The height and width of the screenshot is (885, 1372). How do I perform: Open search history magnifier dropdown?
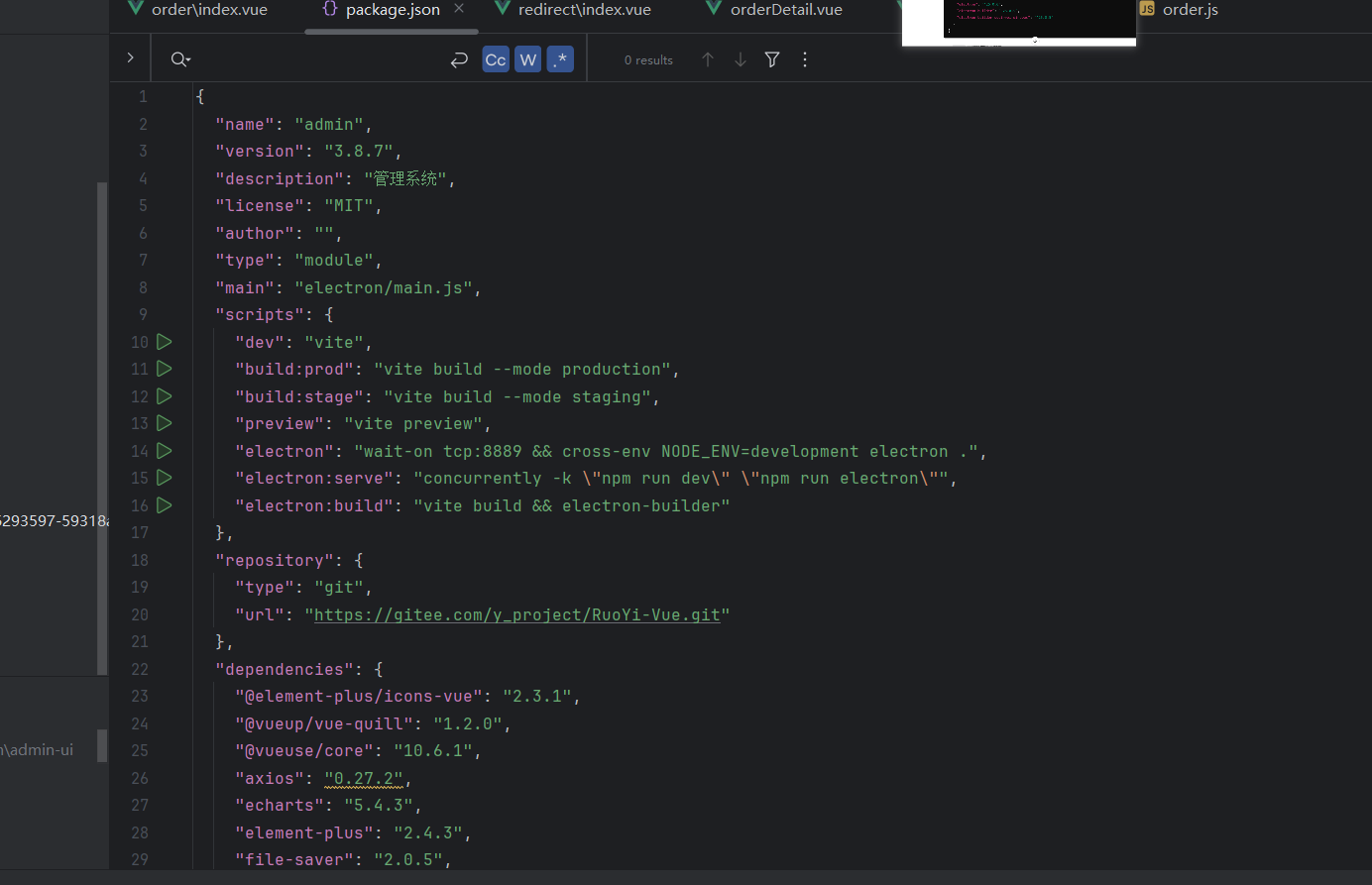pos(180,59)
